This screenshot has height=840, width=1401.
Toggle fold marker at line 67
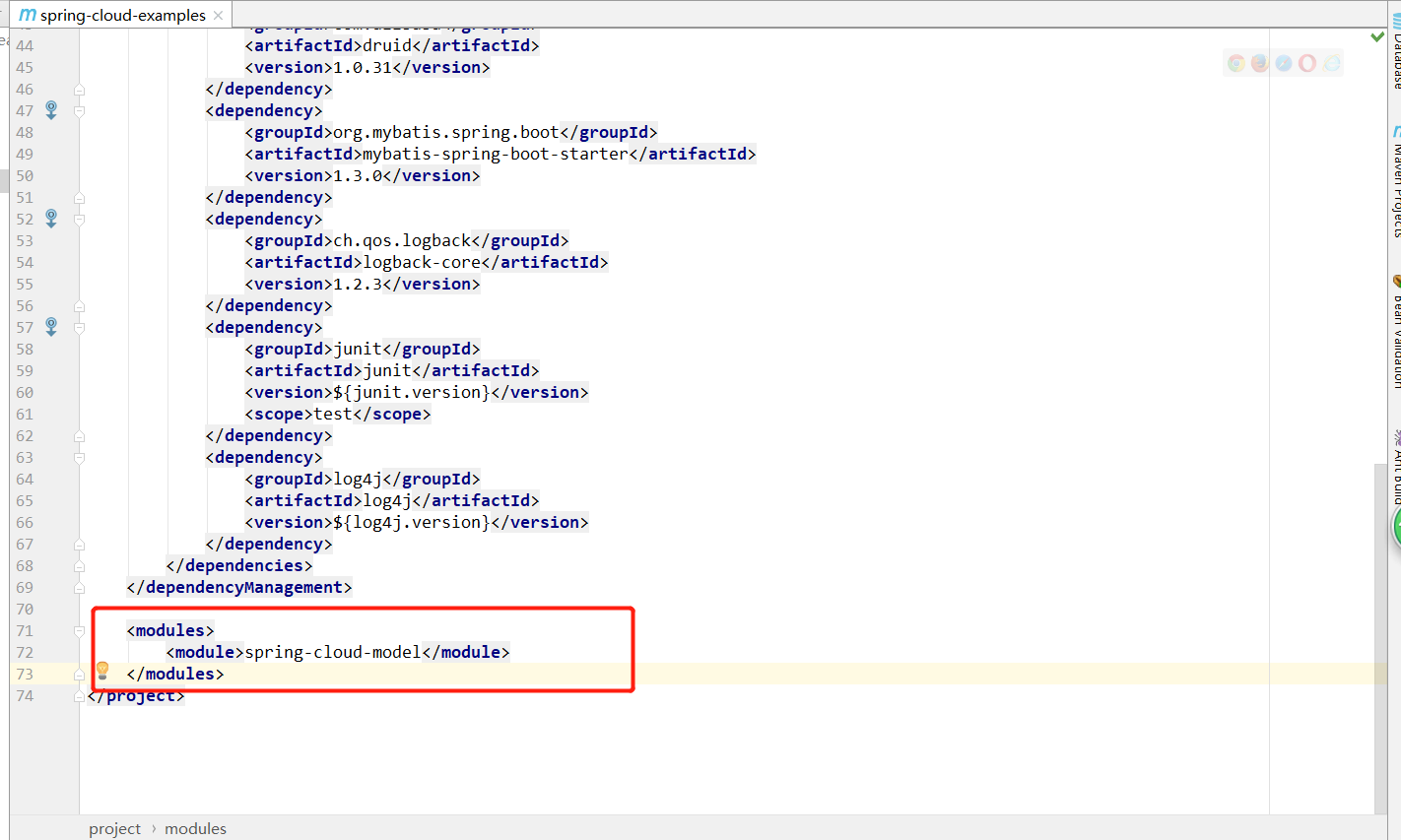pos(79,545)
